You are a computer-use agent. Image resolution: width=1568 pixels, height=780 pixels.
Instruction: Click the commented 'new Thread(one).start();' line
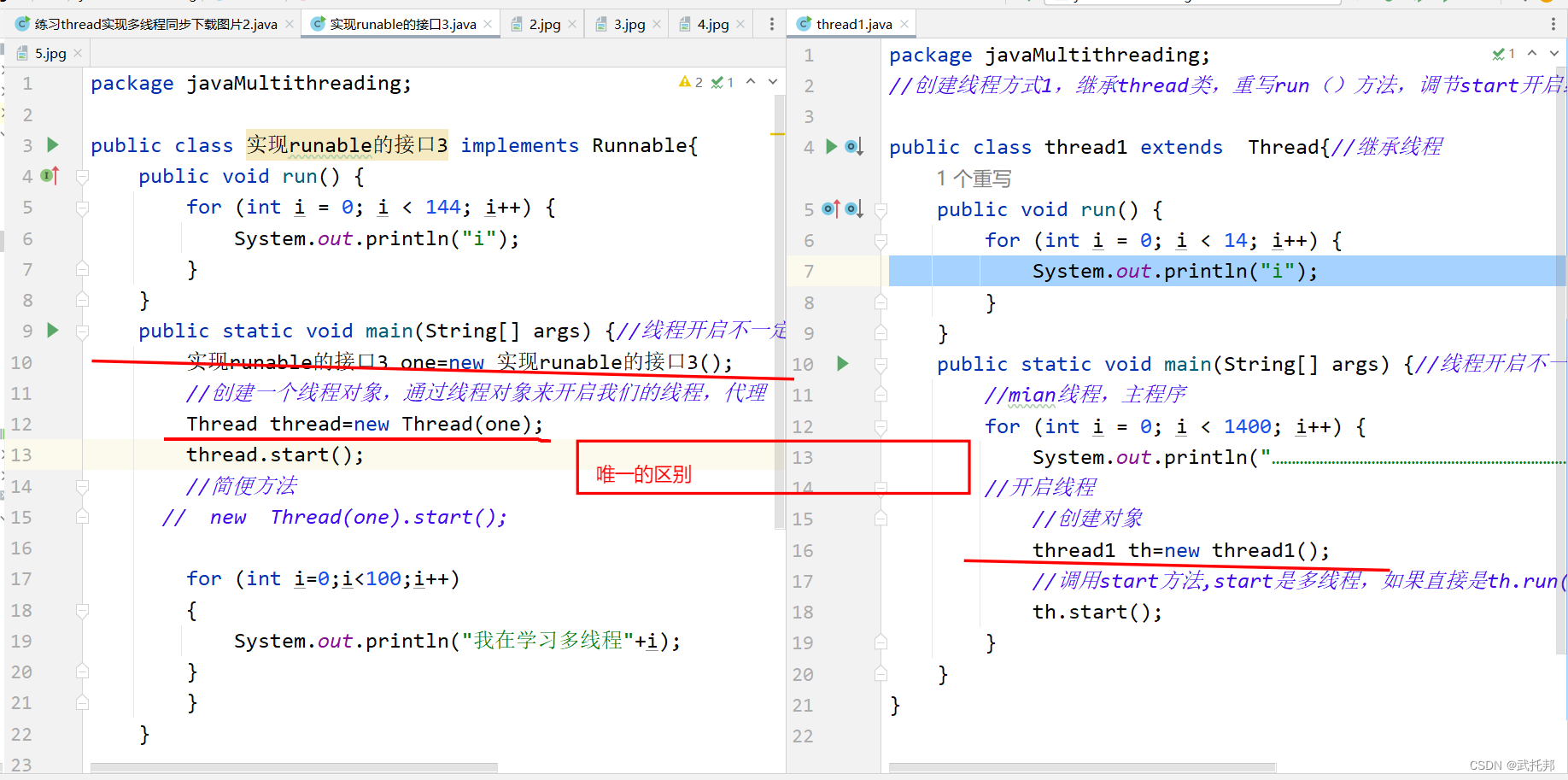(335, 517)
